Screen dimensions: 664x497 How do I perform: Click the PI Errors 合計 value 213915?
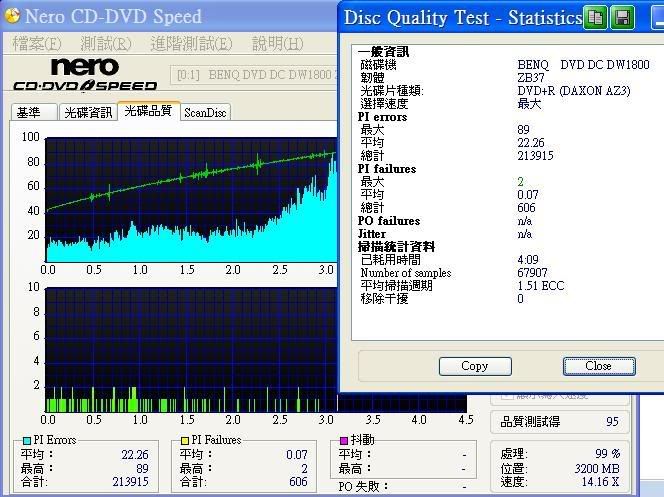[130, 482]
